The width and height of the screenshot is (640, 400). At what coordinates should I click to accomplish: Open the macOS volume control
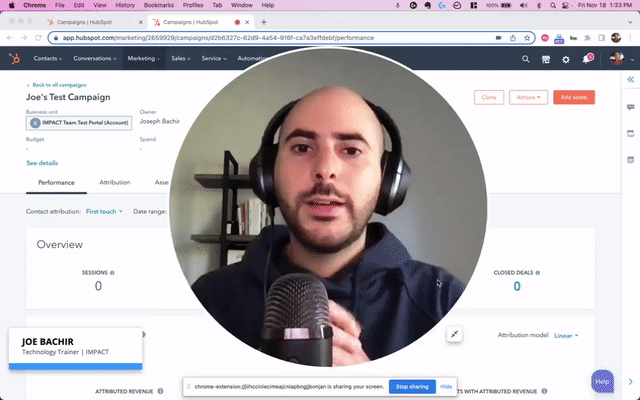point(524,5)
